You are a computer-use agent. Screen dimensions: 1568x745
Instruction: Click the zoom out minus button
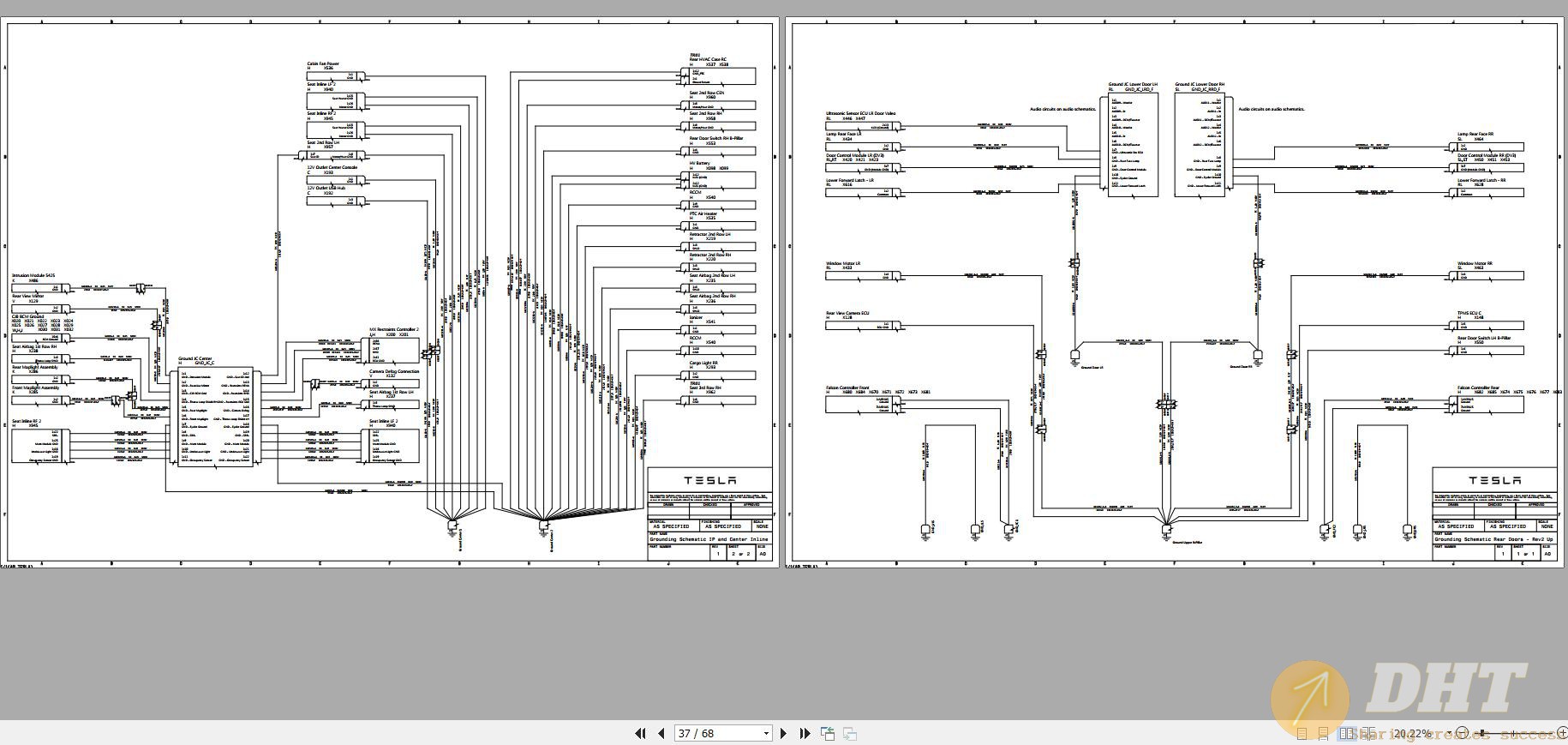pyautogui.click(x=1463, y=733)
